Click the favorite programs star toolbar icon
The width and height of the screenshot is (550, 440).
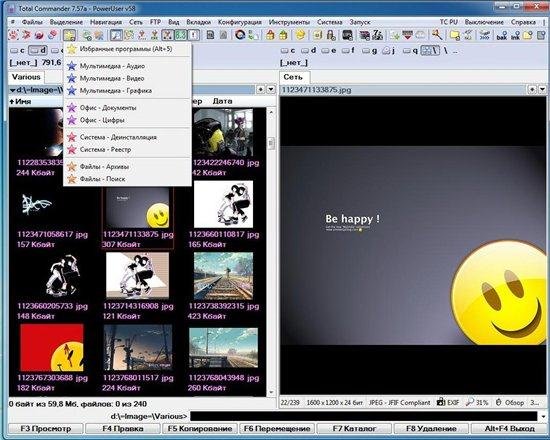[69, 35]
